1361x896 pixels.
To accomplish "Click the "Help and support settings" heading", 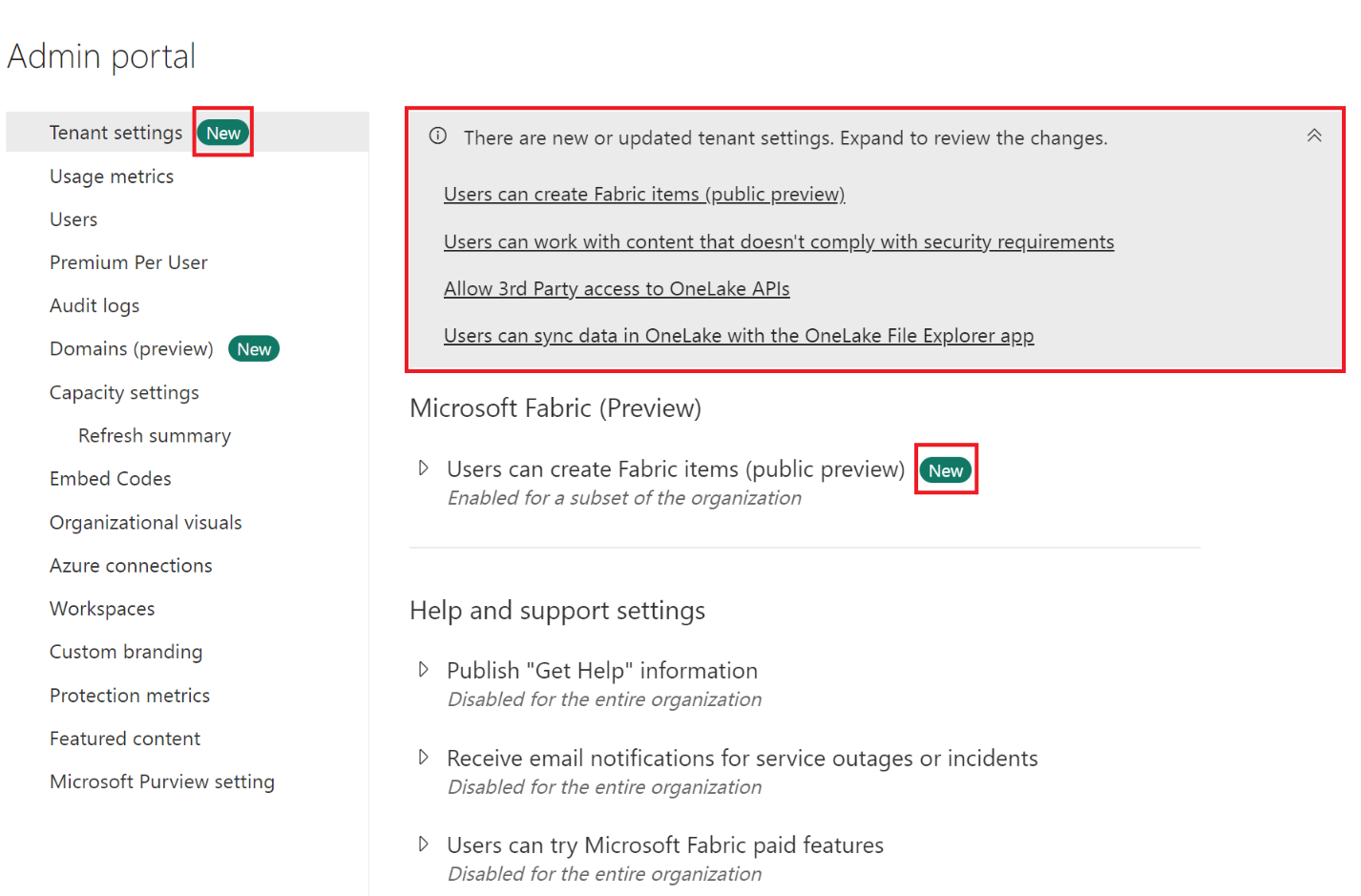I will (557, 611).
